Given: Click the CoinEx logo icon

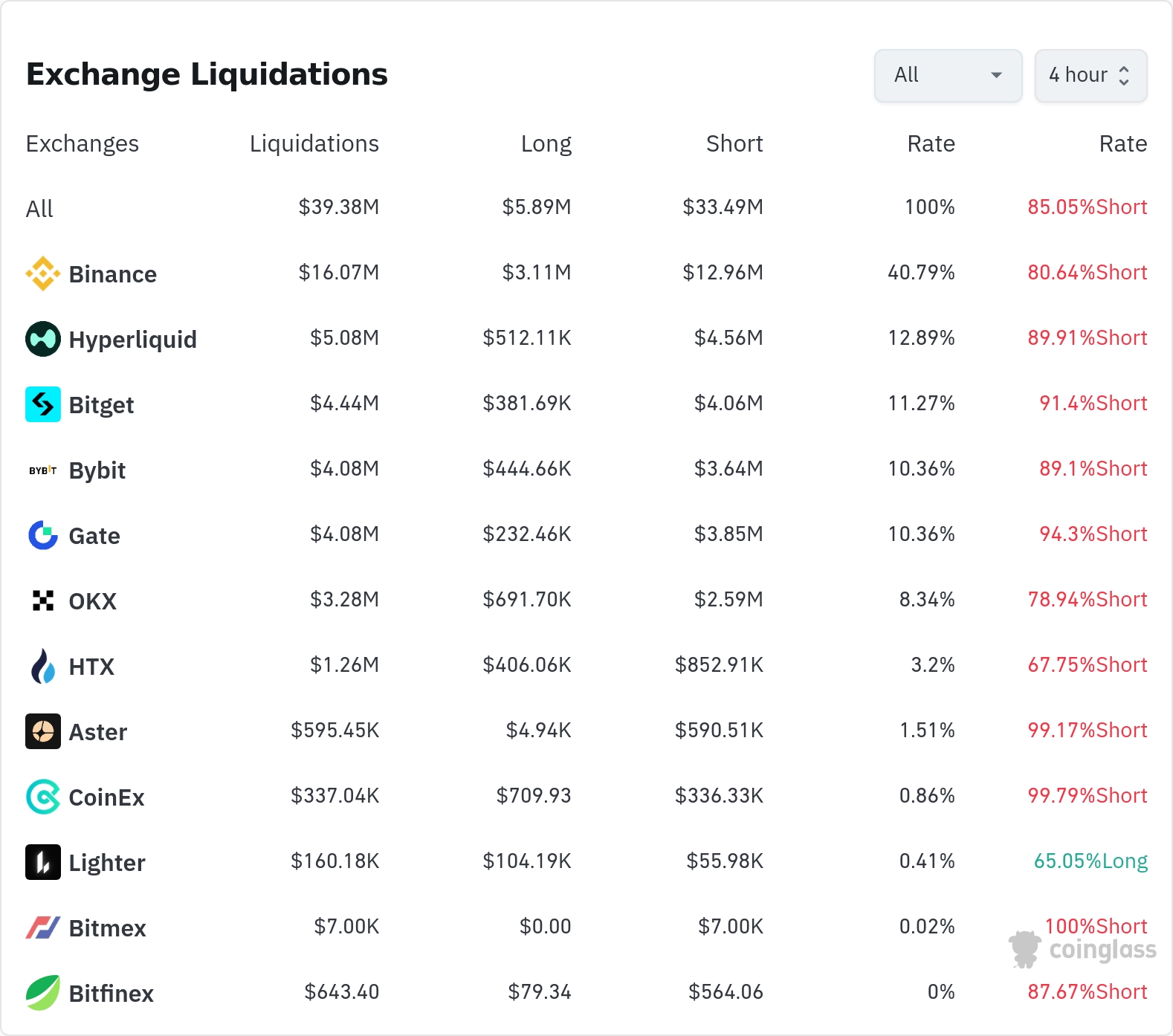Looking at the screenshot, I should point(43,797).
